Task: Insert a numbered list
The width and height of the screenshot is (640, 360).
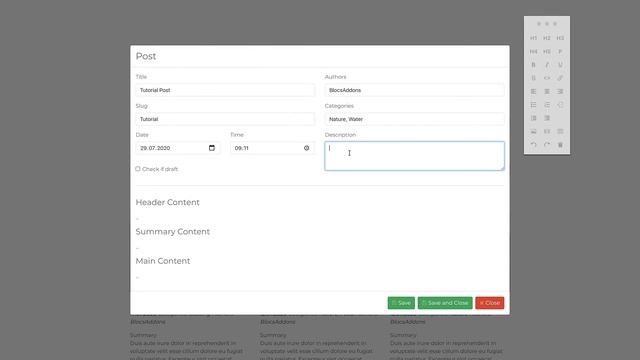Action: (x=547, y=105)
